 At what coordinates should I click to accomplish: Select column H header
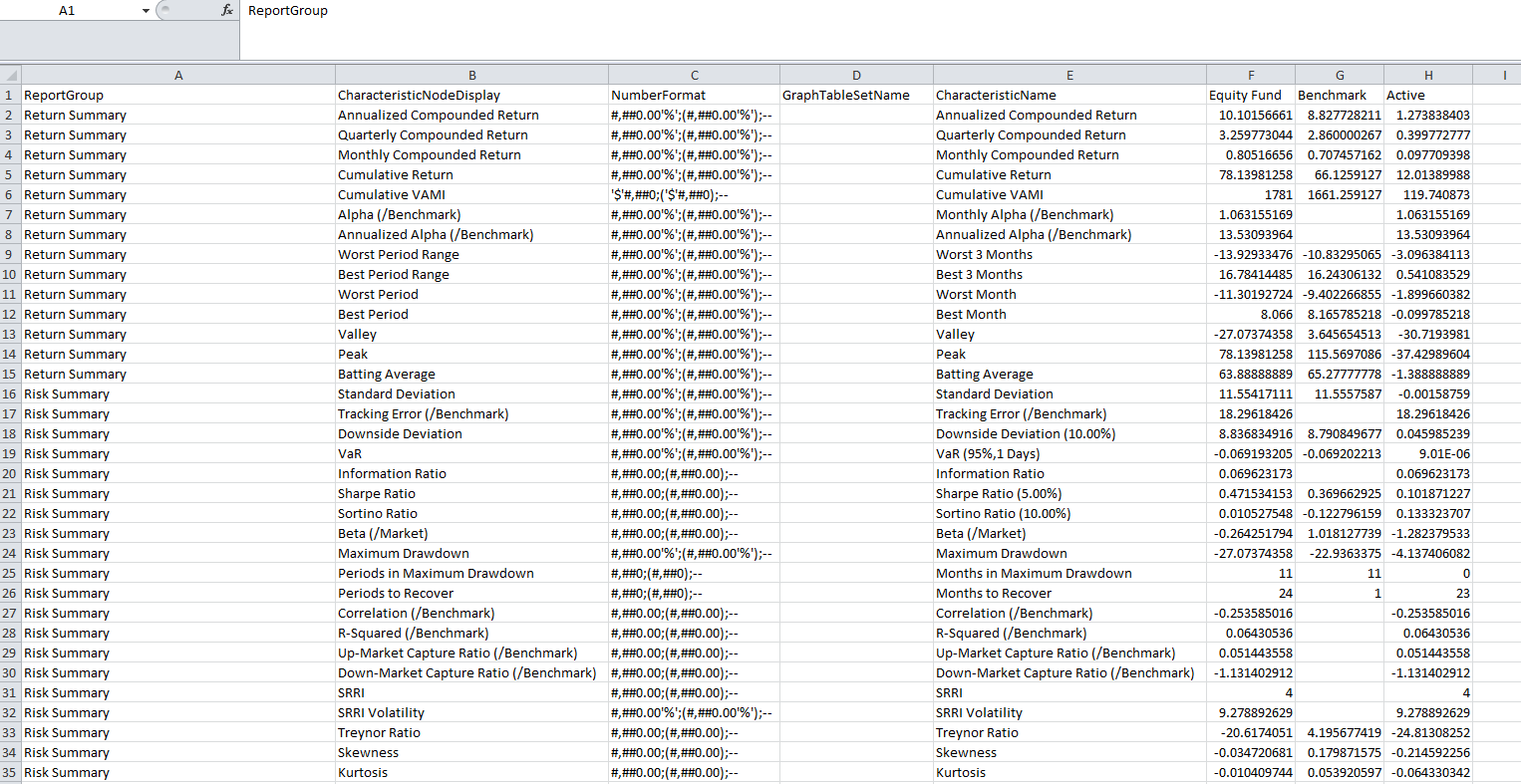[x=1427, y=76]
